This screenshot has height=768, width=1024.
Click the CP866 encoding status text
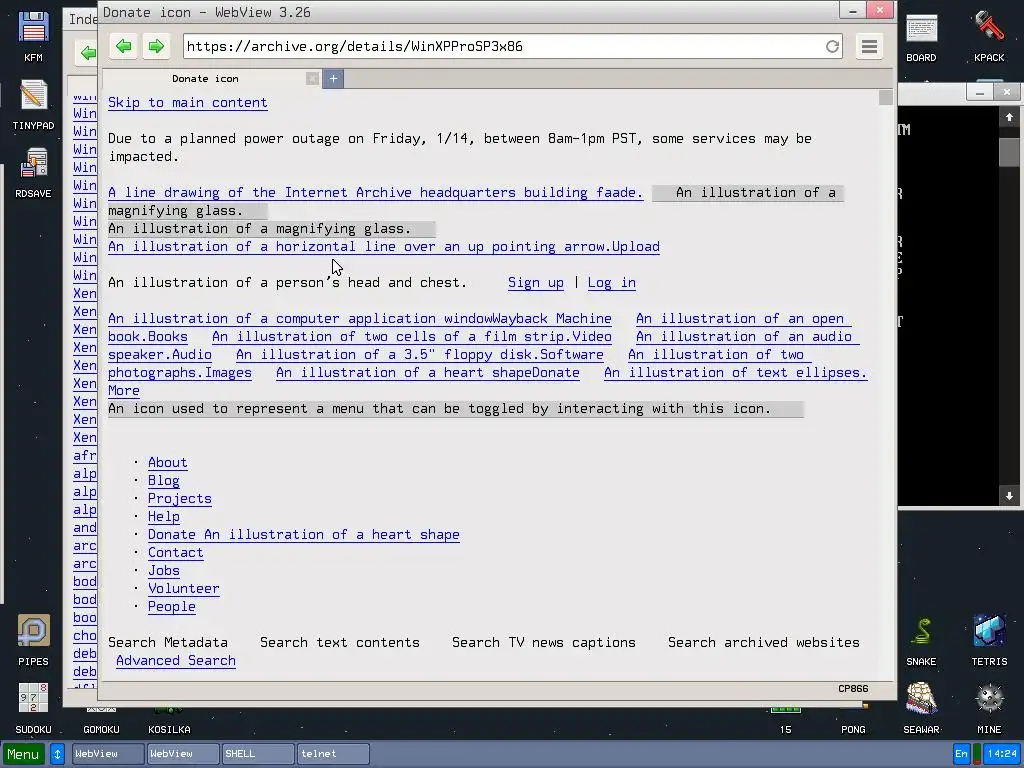point(853,689)
